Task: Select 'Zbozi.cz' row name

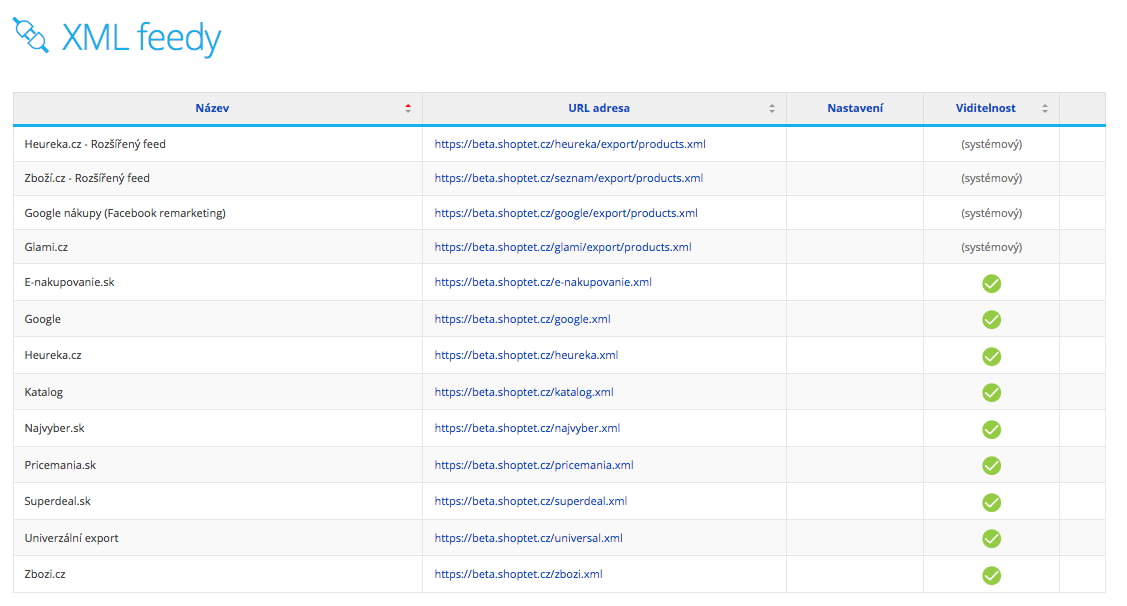Action: (45, 574)
